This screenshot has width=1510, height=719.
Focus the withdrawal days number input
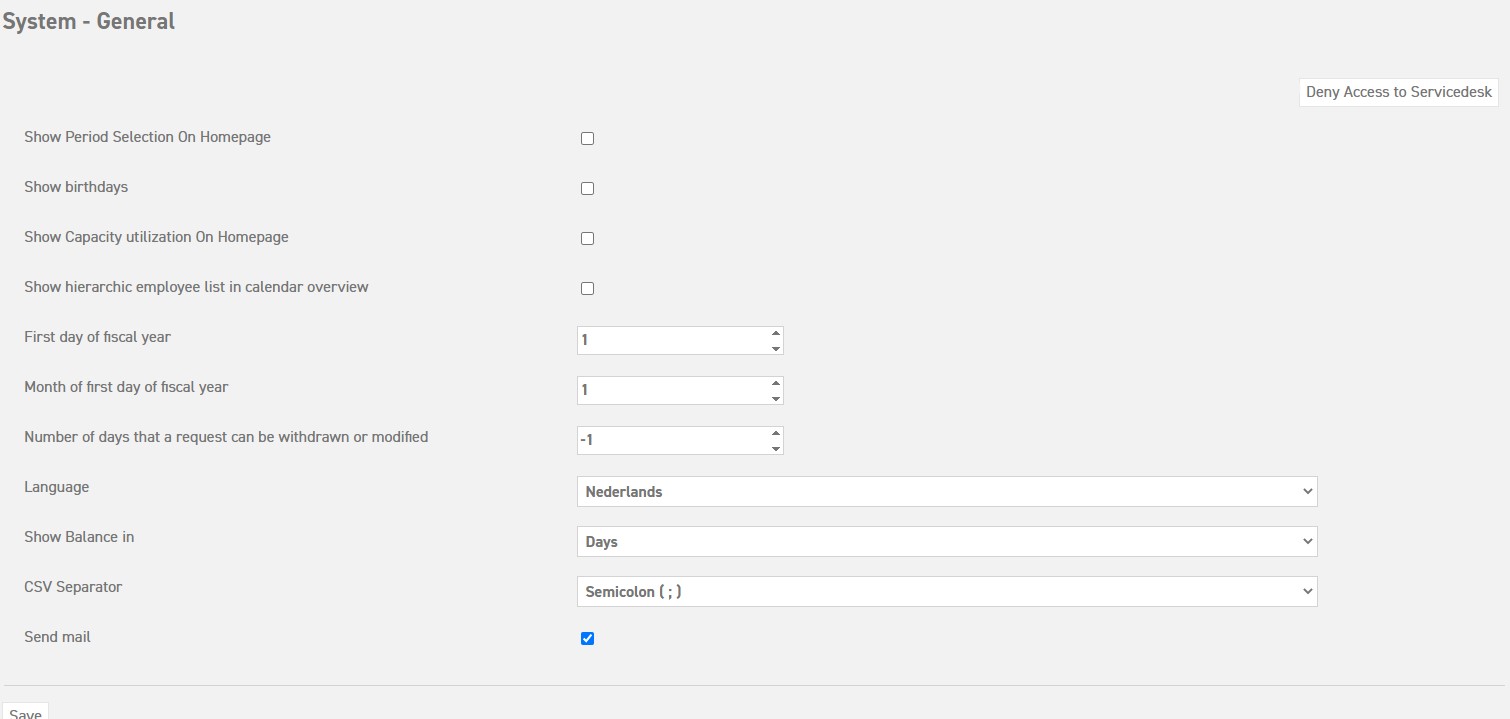click(660, 440)
